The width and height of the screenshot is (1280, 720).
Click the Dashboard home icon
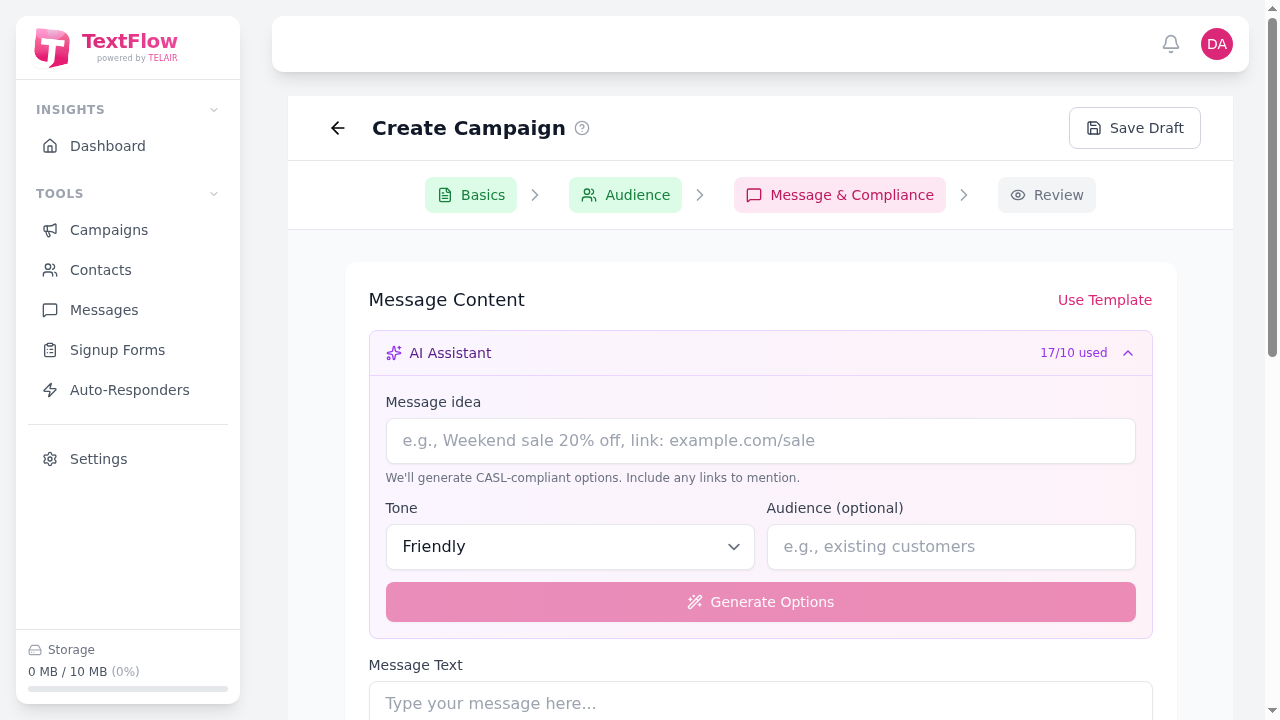click(x=50, y=146)
